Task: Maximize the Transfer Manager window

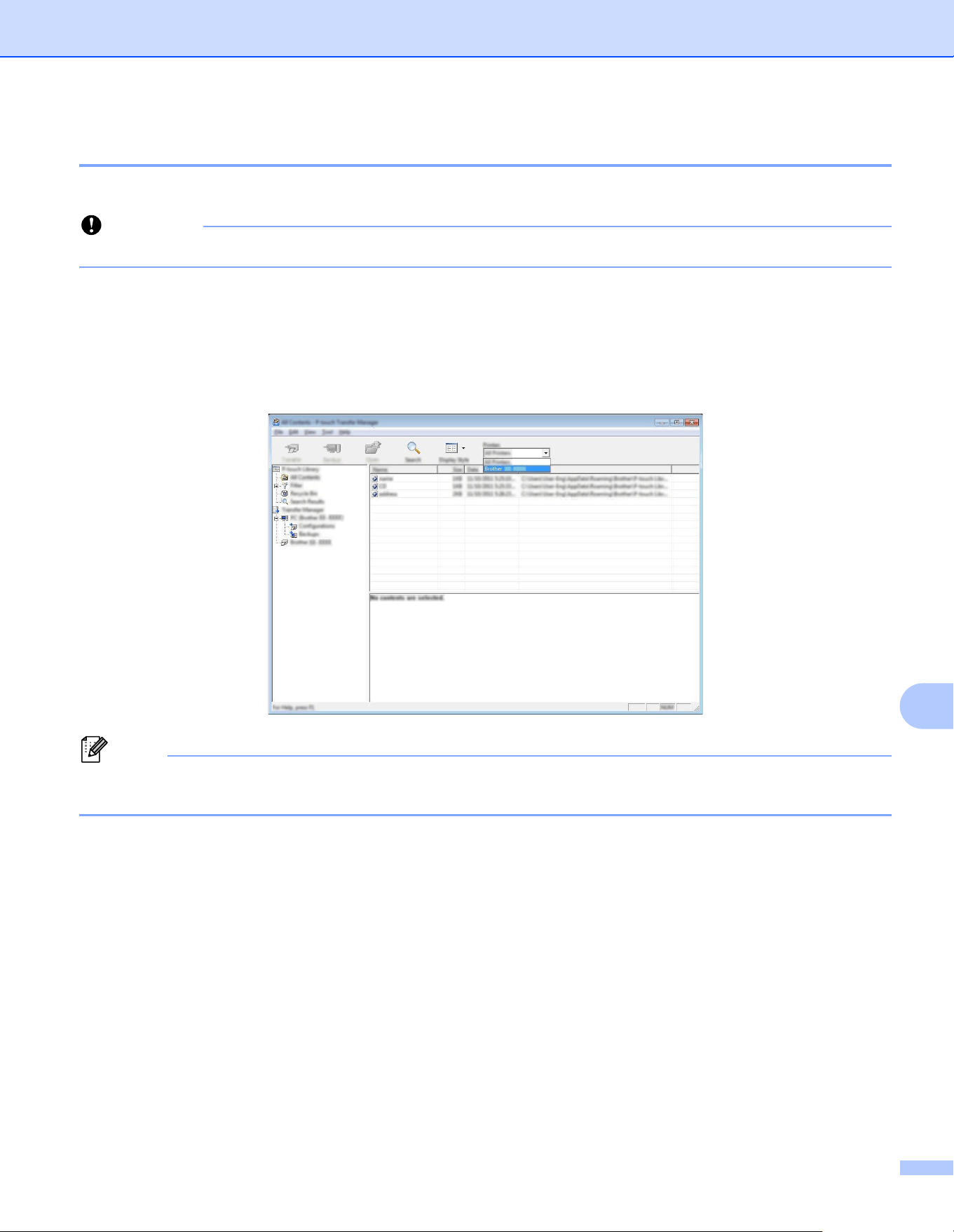Action: (677, 422)
